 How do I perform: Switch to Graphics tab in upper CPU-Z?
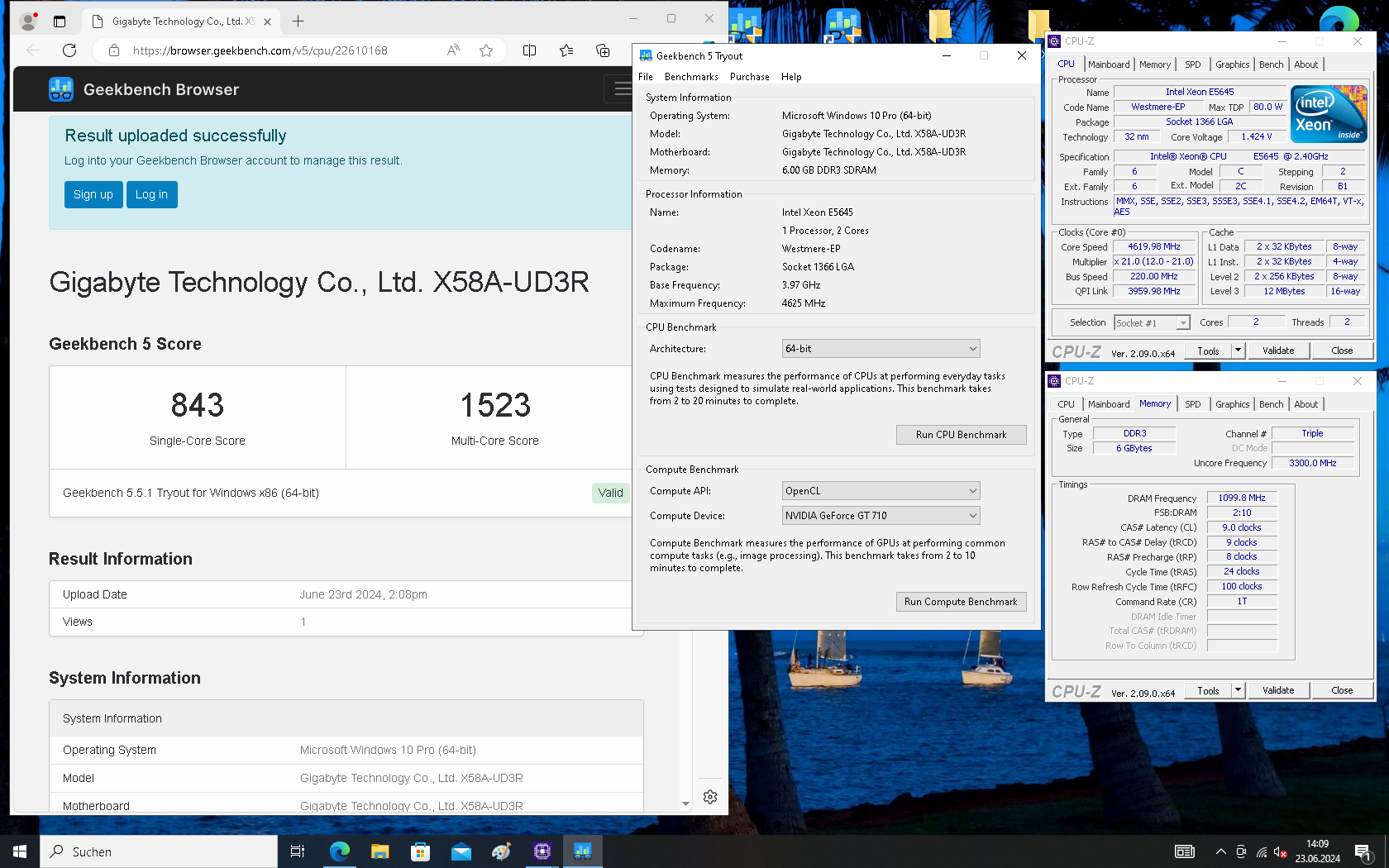(1232, 64)
